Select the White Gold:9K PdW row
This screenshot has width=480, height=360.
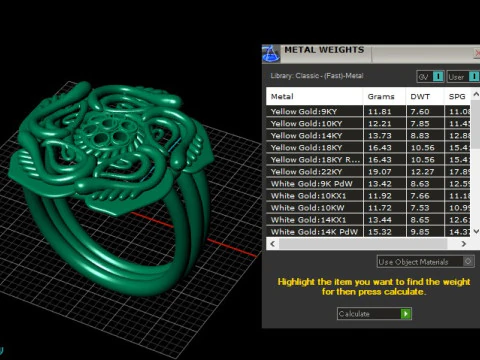click(x=368, y=183)
